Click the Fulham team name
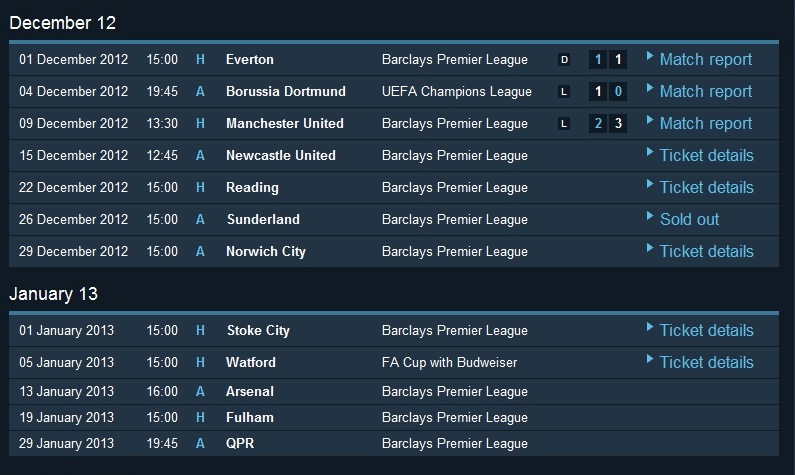 point(249,417)
